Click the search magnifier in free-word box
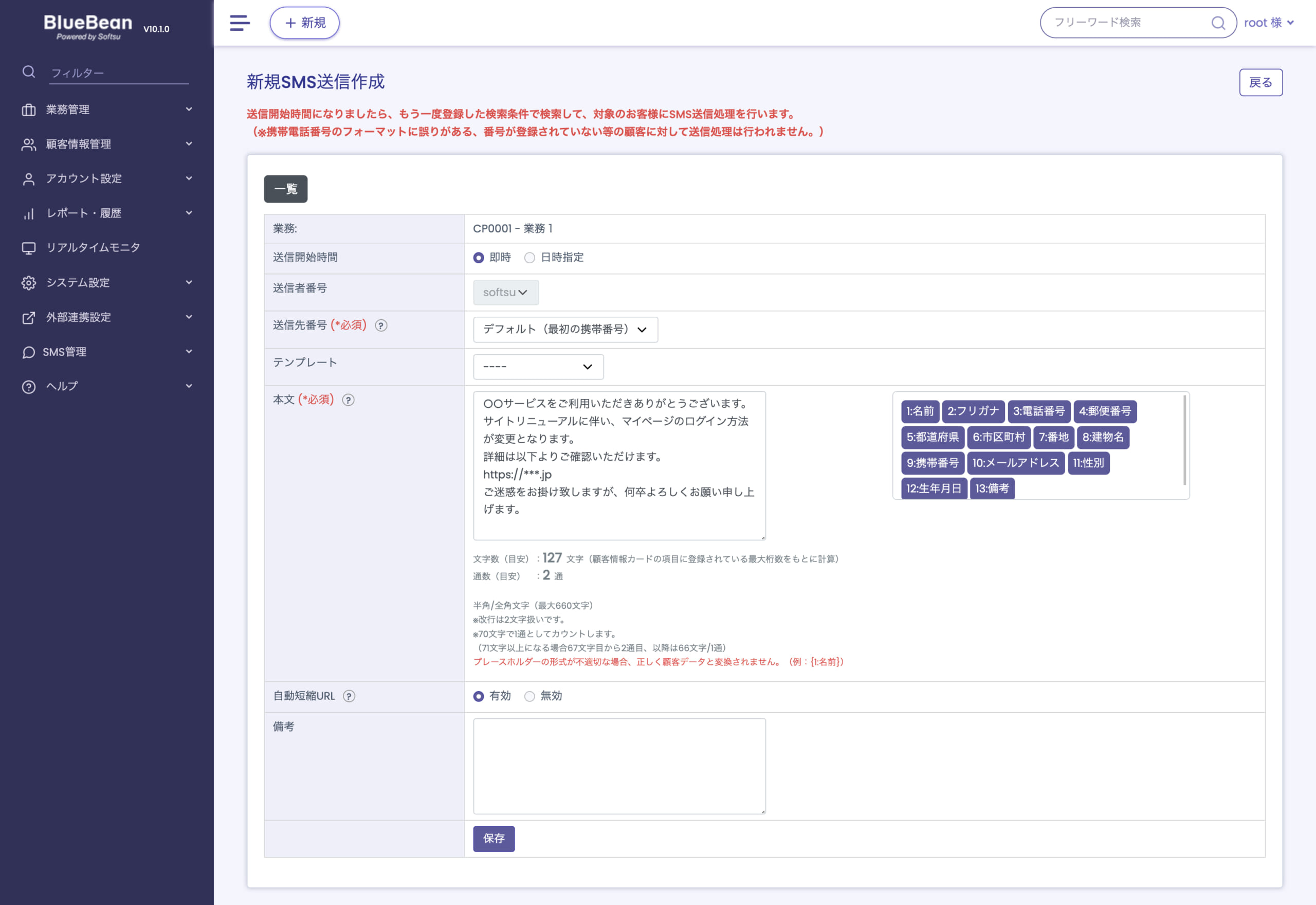The image size is (1316, 905). [x=1218, y=23]
